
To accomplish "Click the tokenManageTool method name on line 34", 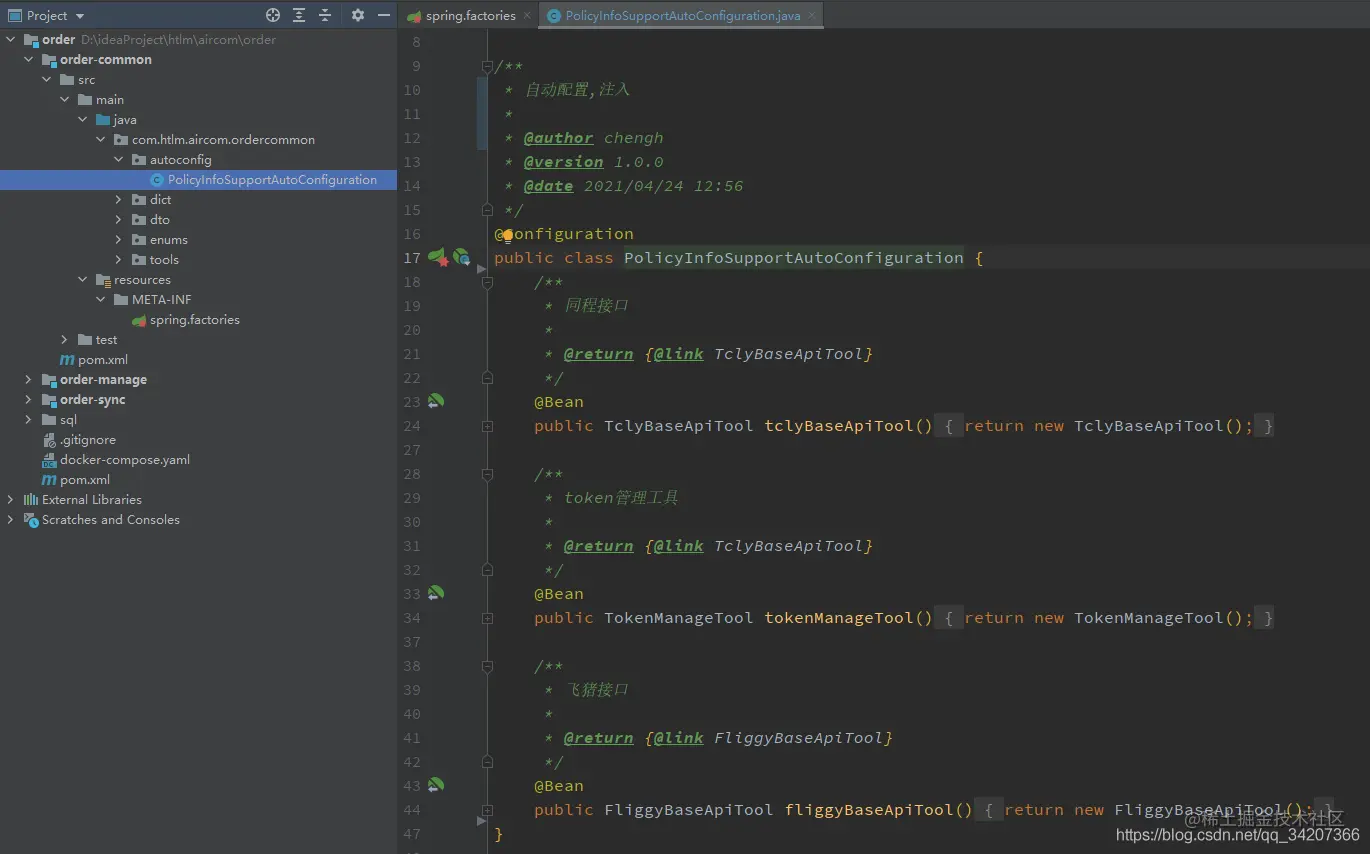I will tap(838, 618).
